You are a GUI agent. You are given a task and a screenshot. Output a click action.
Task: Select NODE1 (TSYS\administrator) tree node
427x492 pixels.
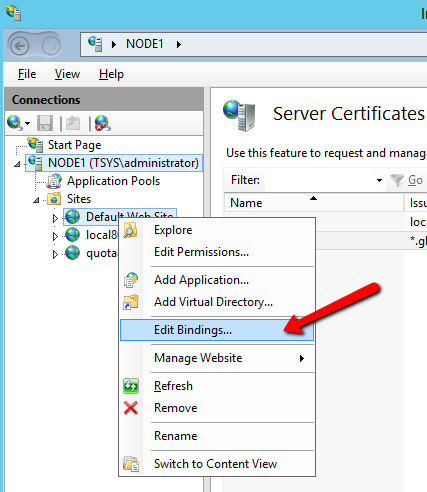123,163
